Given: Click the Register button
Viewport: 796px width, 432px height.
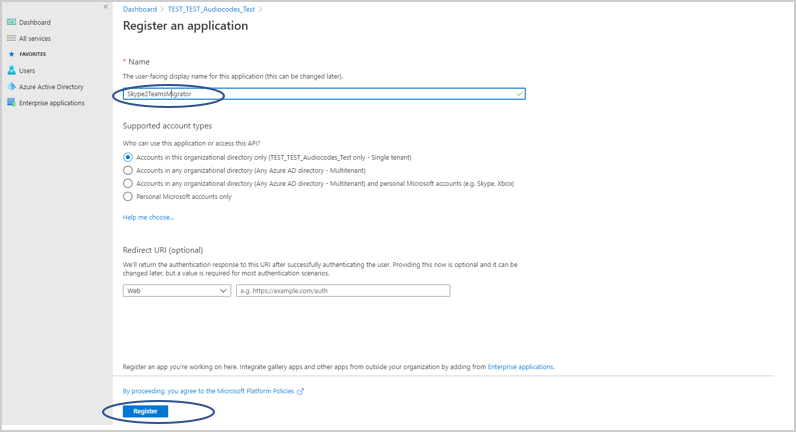Looking at the screenshot, I should [145, 411].
